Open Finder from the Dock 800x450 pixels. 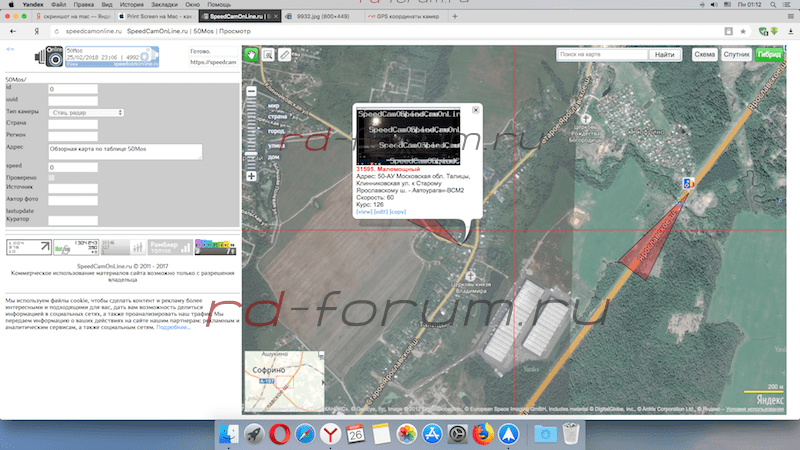[x=229, y=434]
